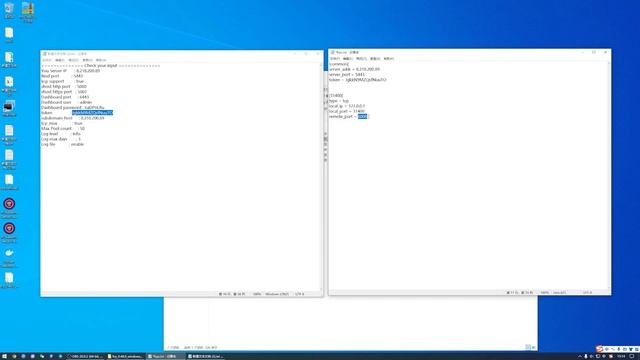Open Format menu in frpc.ini Notepad
Viewport: 640px width, 360px height.
coord(361,59)
